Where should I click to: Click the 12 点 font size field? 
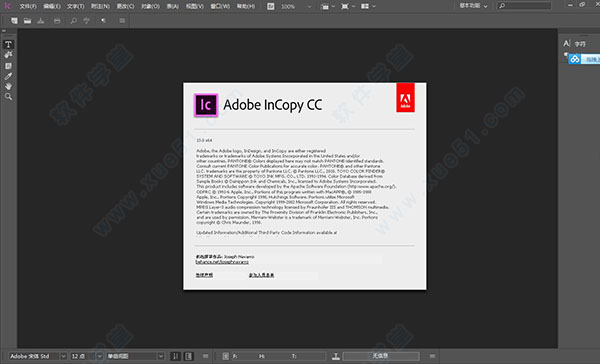coord(83,356)
